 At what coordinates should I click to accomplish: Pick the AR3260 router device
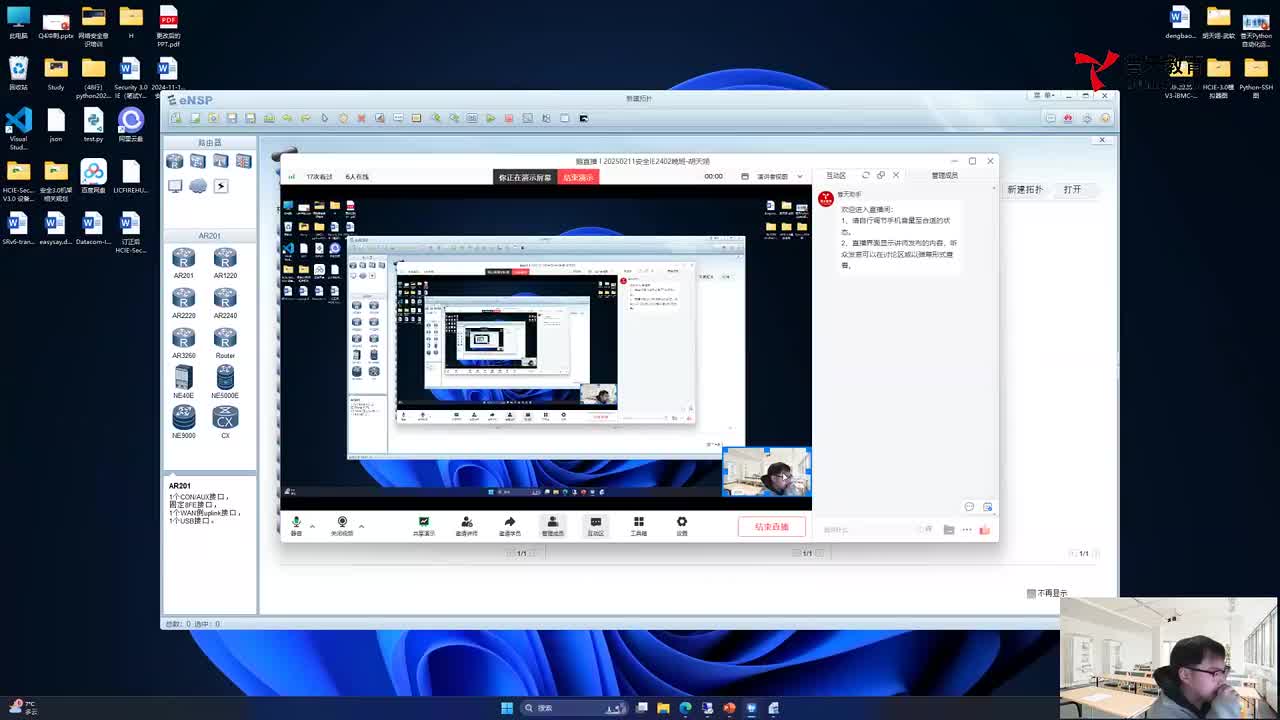pos(183,343)
